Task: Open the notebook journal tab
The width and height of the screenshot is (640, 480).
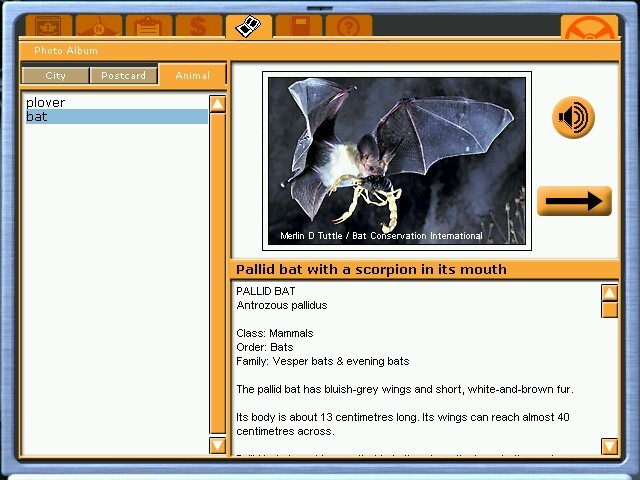Action: pos(299,26)
